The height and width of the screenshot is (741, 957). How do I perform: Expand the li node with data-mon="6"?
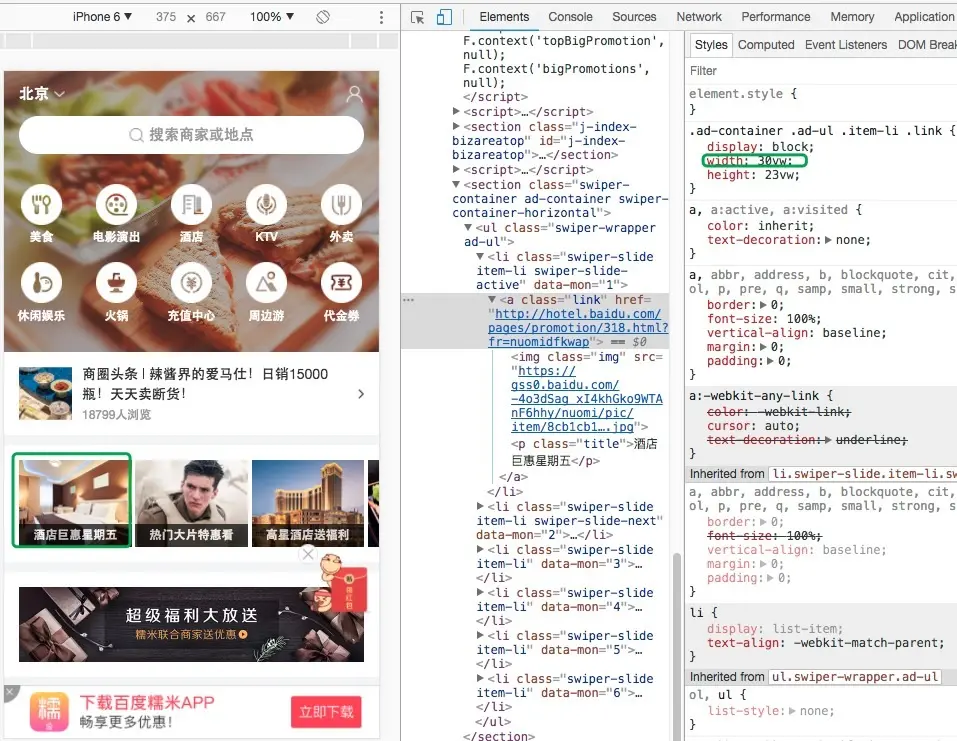coord(480,678)
